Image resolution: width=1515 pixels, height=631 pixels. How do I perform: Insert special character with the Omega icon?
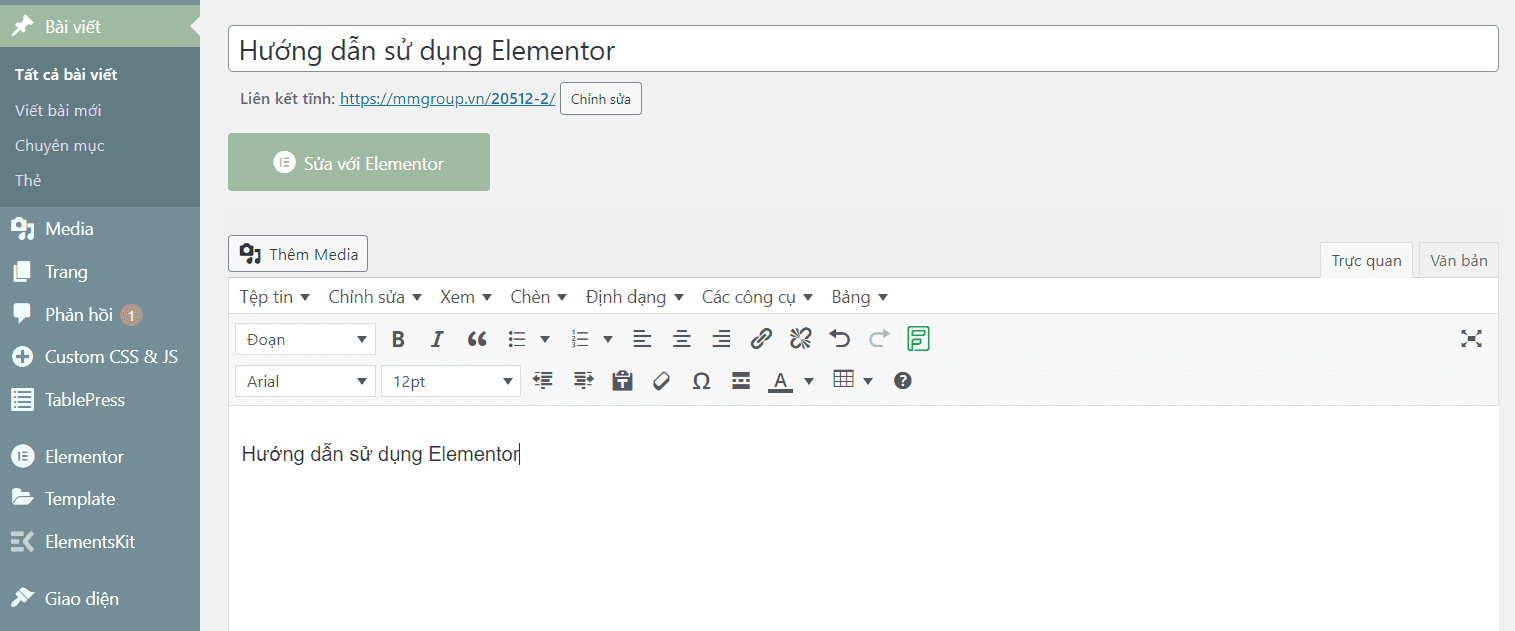coord(701,381)
